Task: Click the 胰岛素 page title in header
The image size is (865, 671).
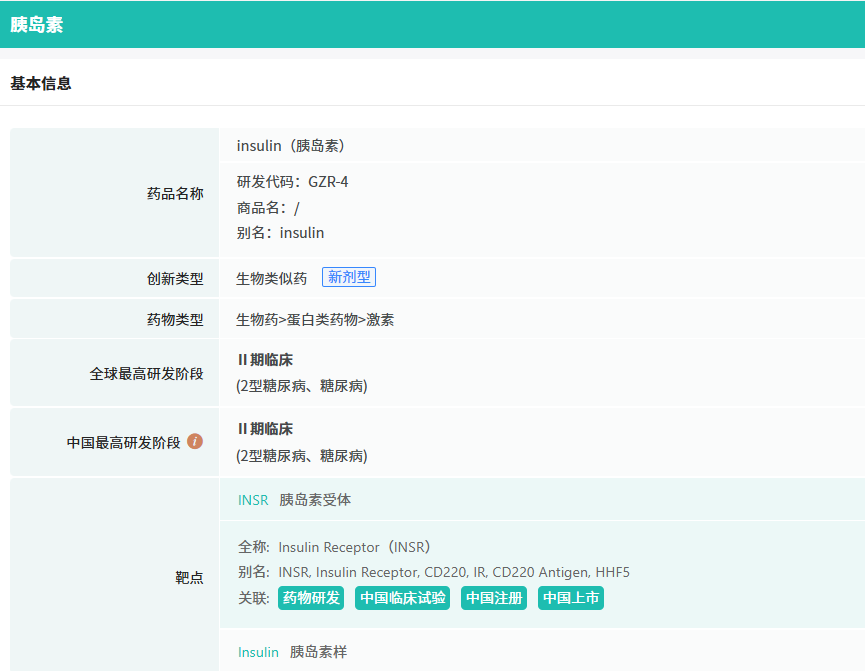Action: pyautogui.click(x=37, y=25)
